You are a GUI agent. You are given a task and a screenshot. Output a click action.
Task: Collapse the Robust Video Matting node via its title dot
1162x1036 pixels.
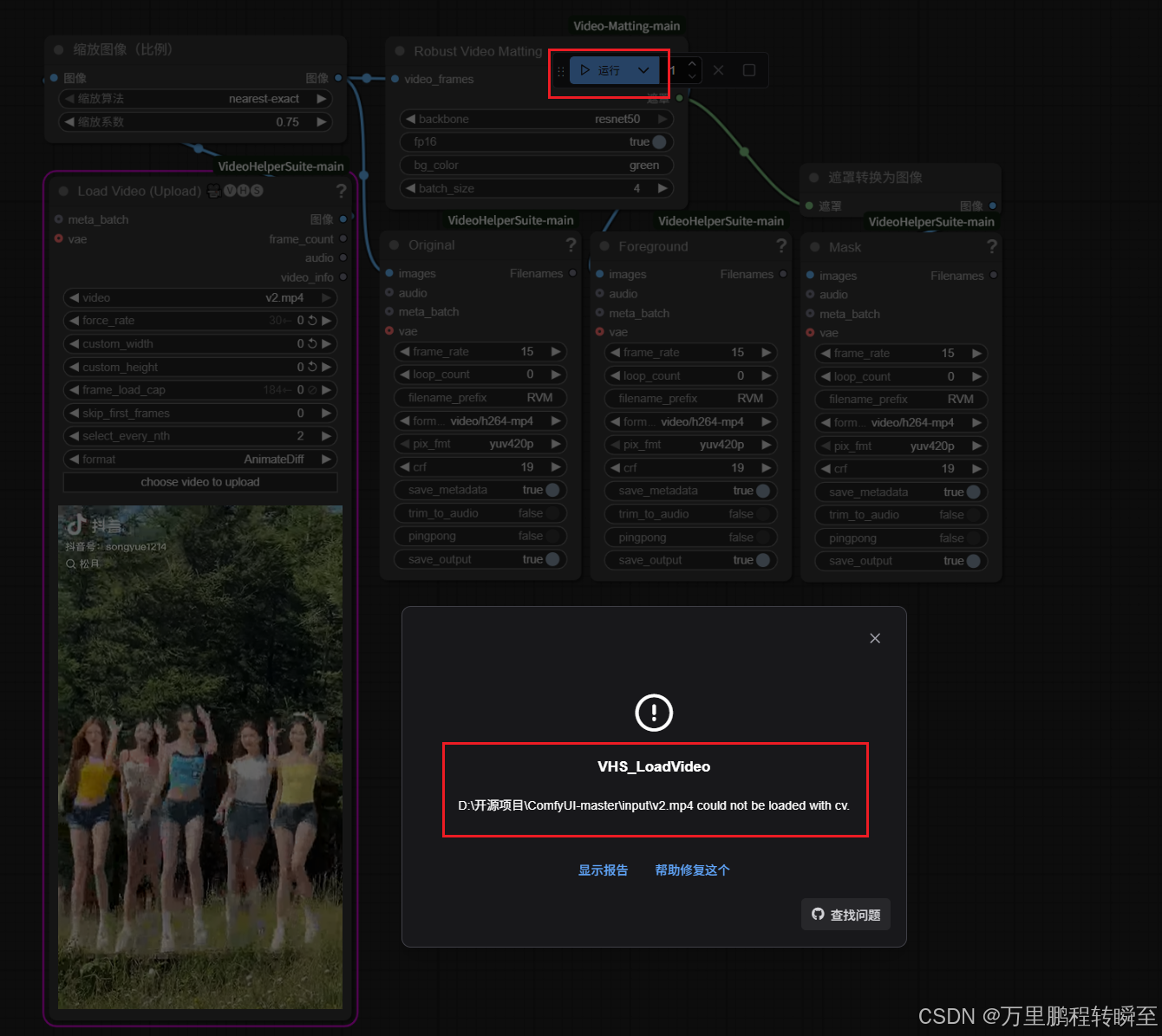point(400,51)
